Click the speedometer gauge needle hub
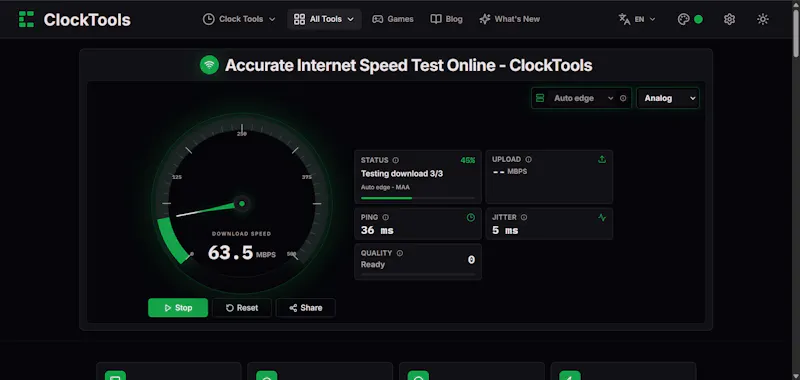 tap(242, 204)
